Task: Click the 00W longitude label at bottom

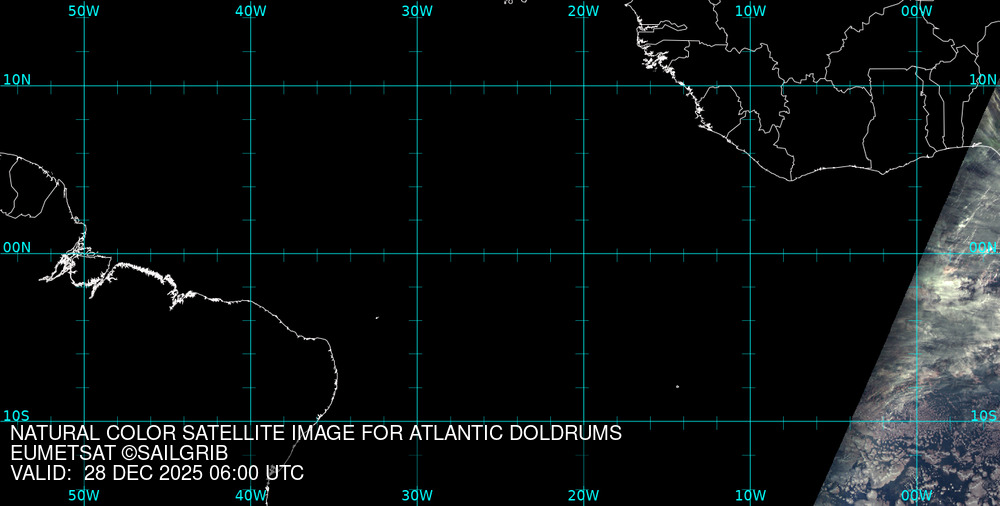Action: [x=916, y=495]
